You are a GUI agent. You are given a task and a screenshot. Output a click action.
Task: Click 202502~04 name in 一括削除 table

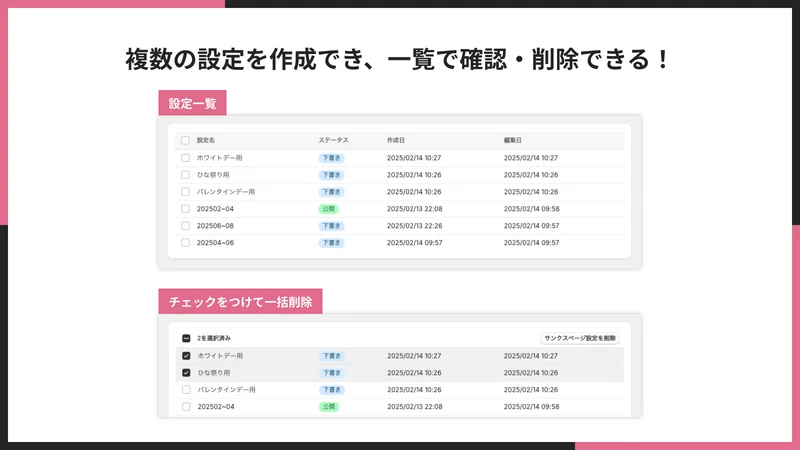click(x=216, y=407)
